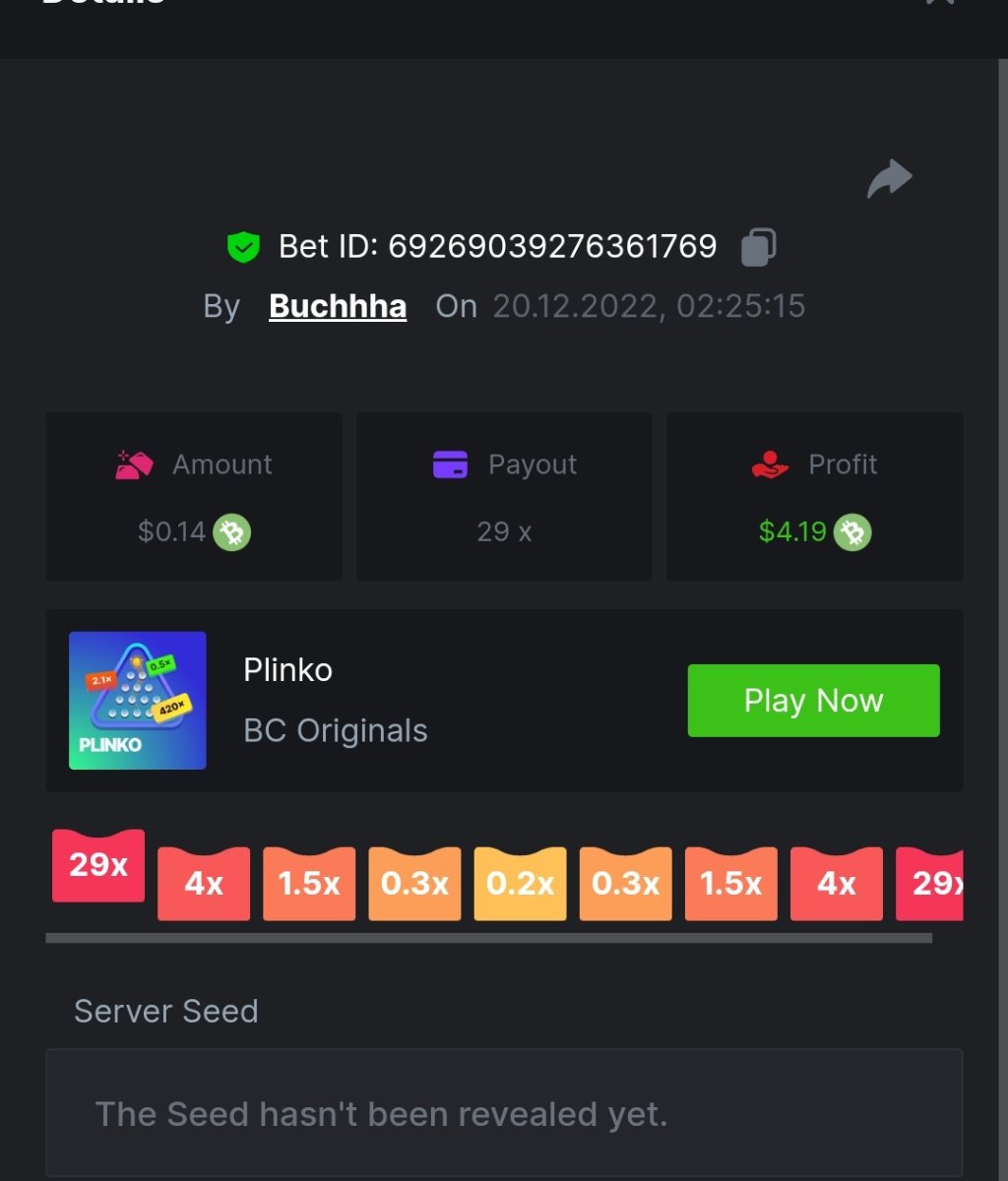Open the Buchhha user profile link
The image size is (1008, 1181).
[338, 306]
